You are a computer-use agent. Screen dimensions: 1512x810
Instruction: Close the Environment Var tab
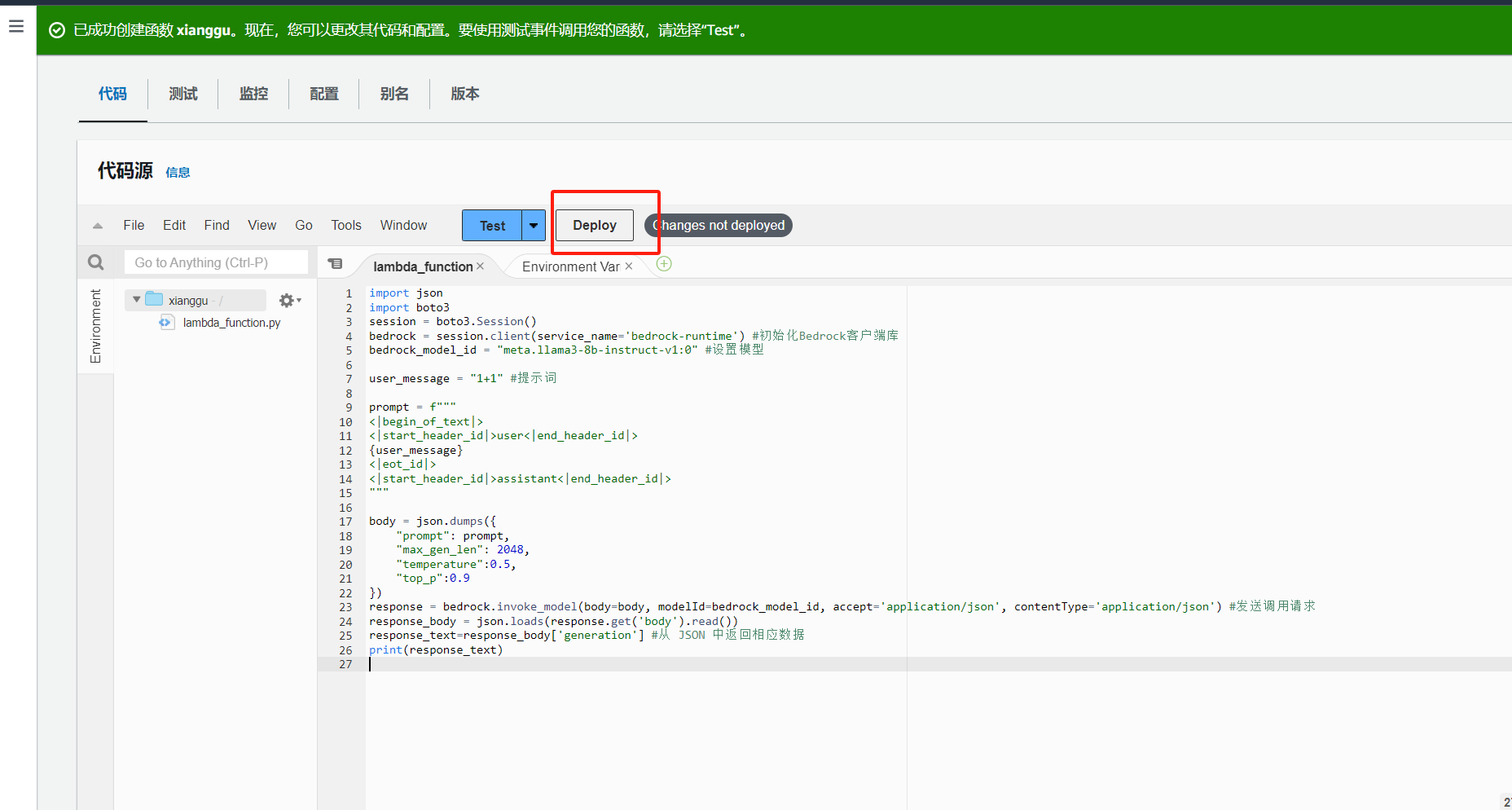tap(629, 266)
